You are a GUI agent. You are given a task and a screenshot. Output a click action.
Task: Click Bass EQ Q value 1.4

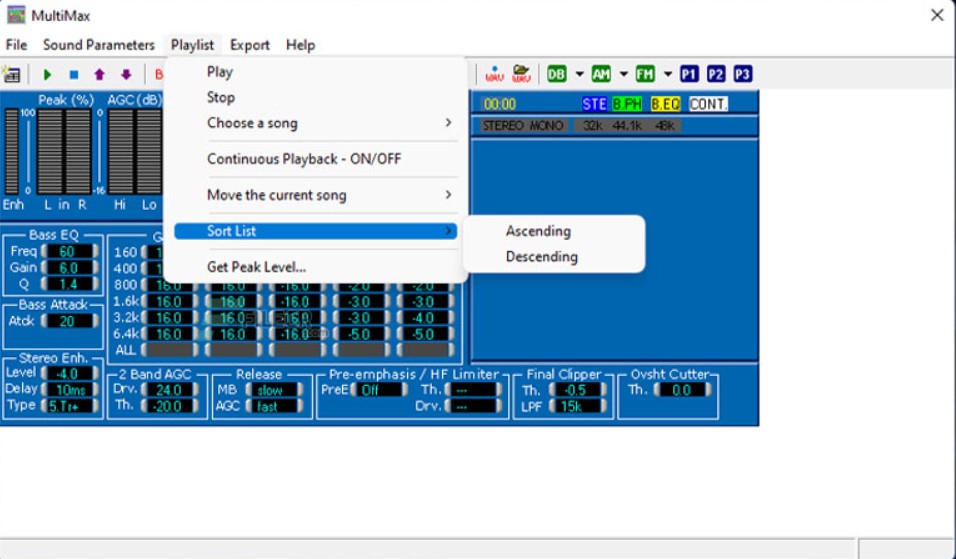tap(69, 284)
